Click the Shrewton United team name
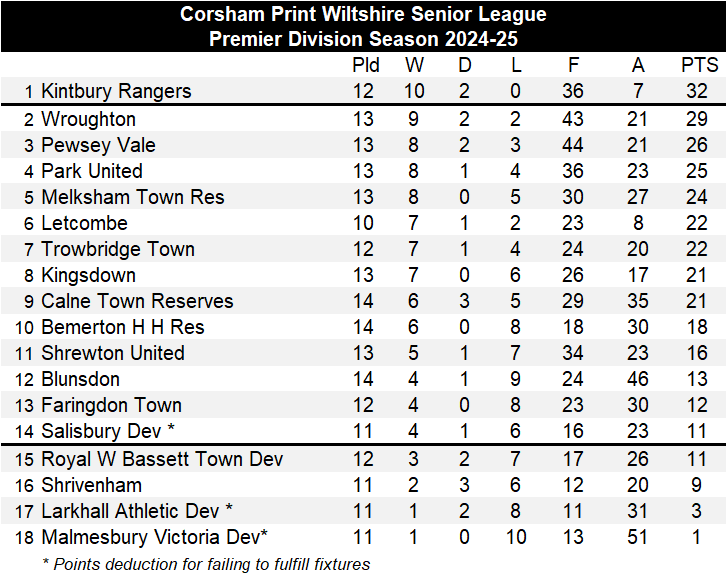726x576 pixels. pos(112,353)
